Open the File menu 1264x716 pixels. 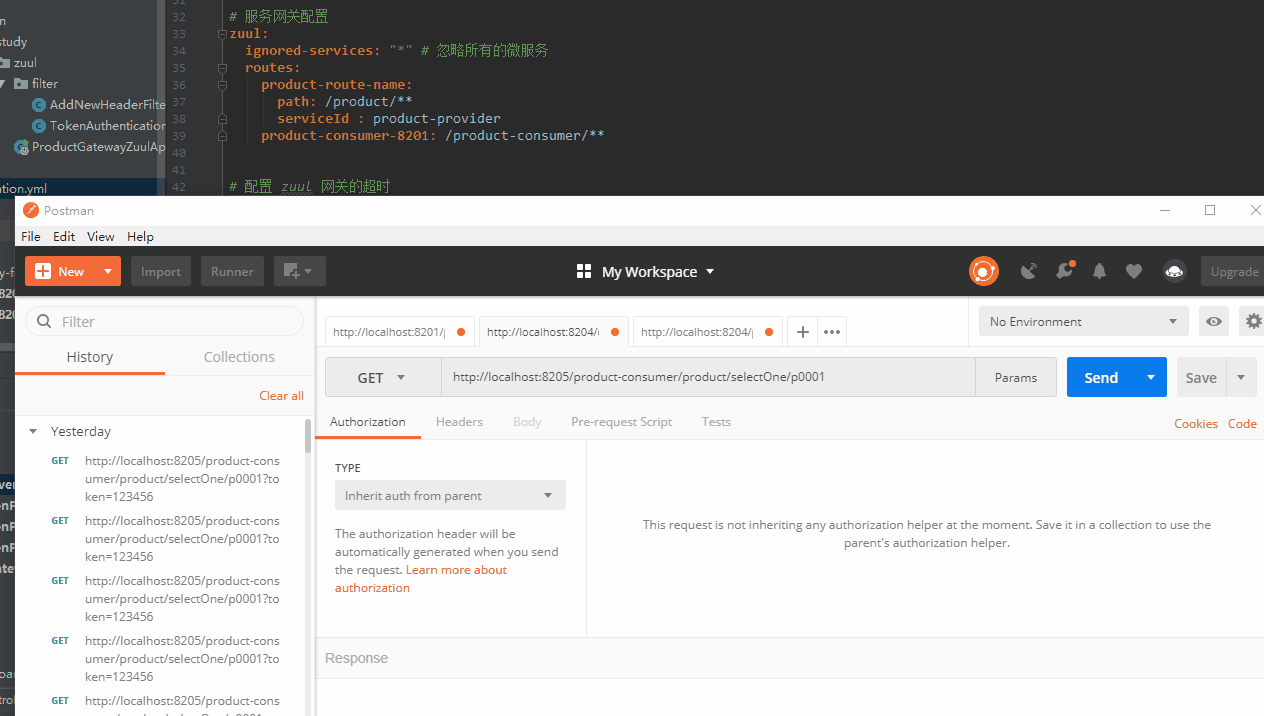(31, 236)
